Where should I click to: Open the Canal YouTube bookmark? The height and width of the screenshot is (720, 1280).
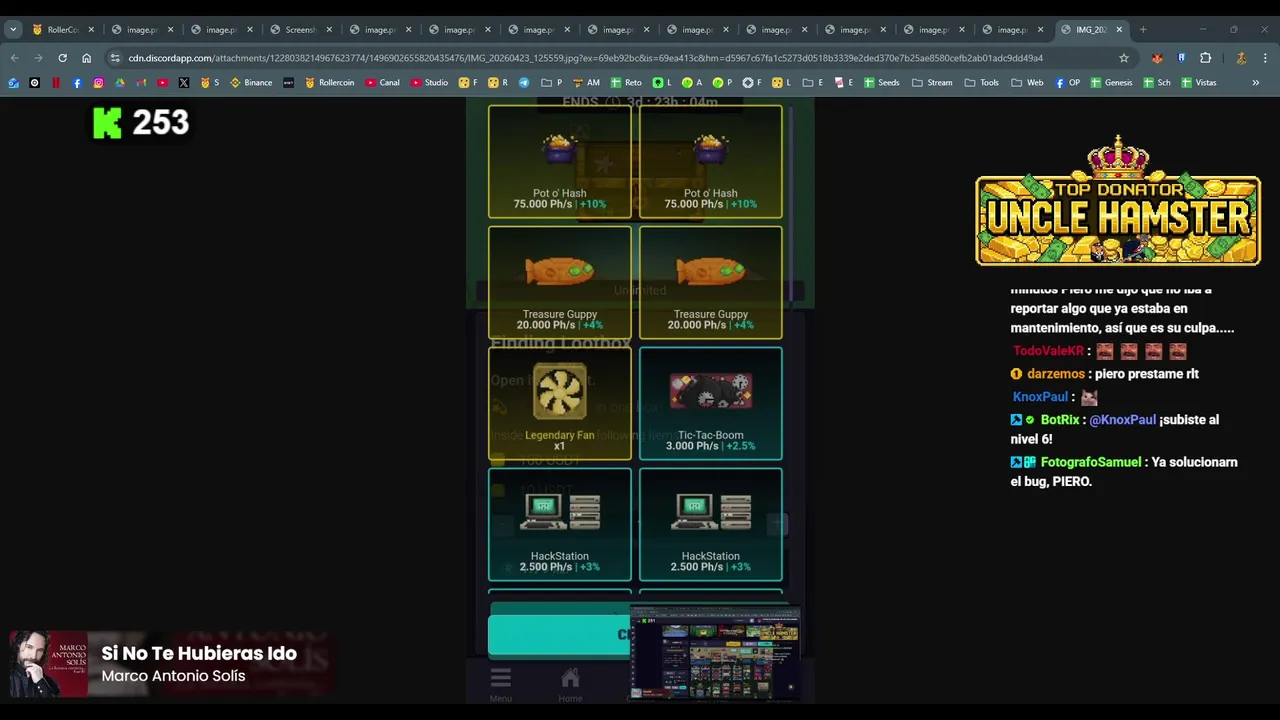point(382,83)
